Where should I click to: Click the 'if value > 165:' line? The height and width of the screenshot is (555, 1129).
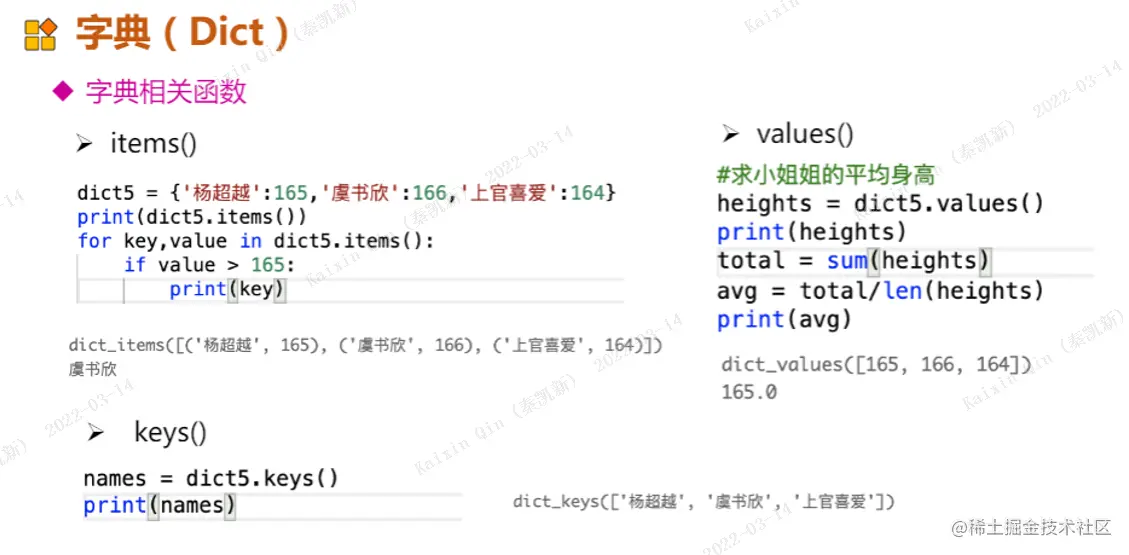point(210,264)
